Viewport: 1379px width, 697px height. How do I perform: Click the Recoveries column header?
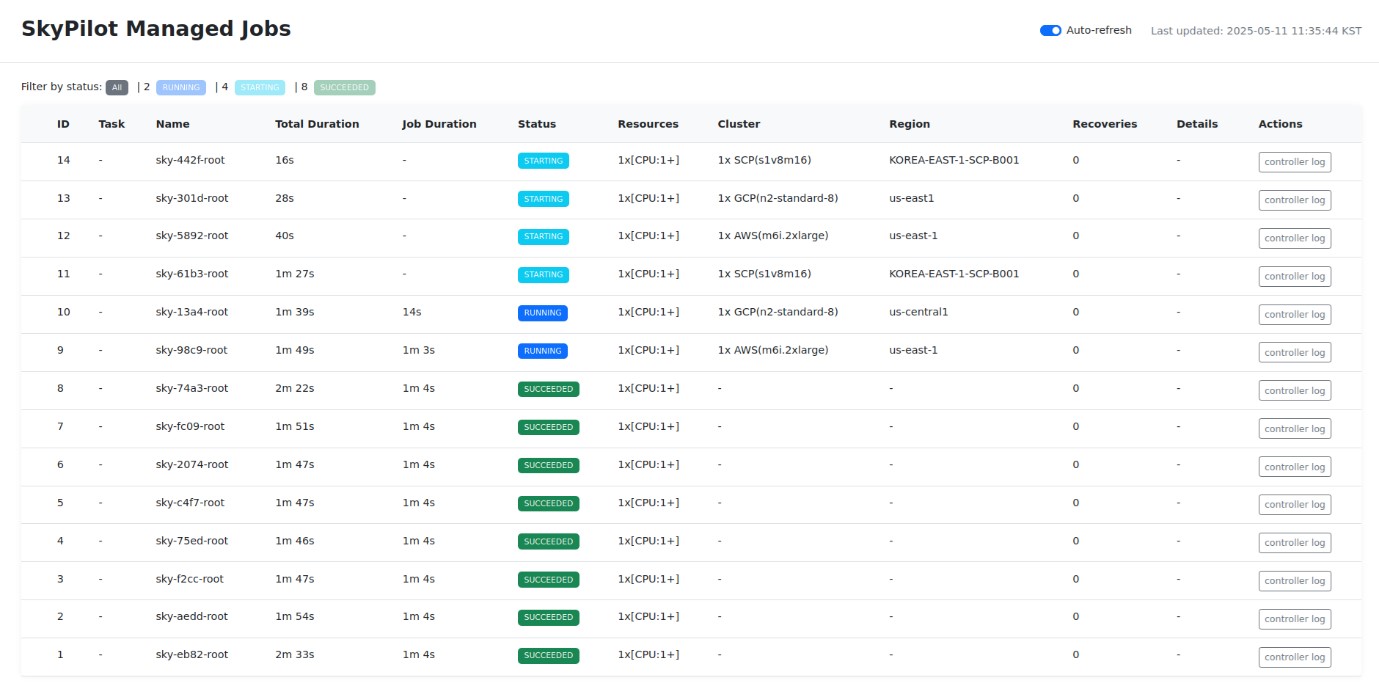pos(1104,124)
